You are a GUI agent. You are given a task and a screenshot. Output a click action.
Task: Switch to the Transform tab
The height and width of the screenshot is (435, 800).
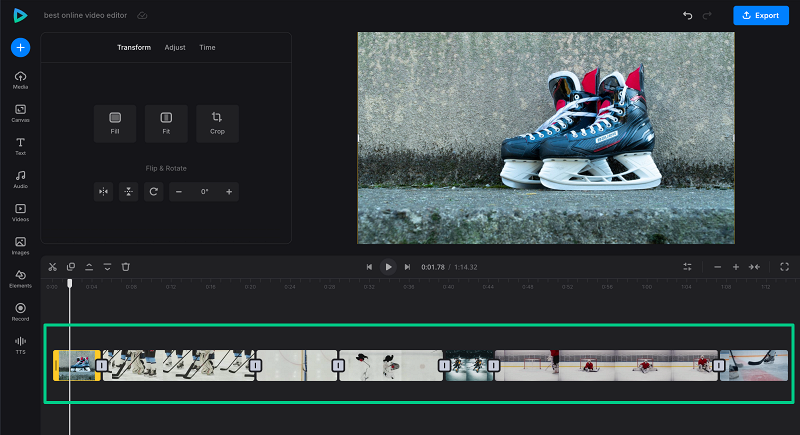134,47
